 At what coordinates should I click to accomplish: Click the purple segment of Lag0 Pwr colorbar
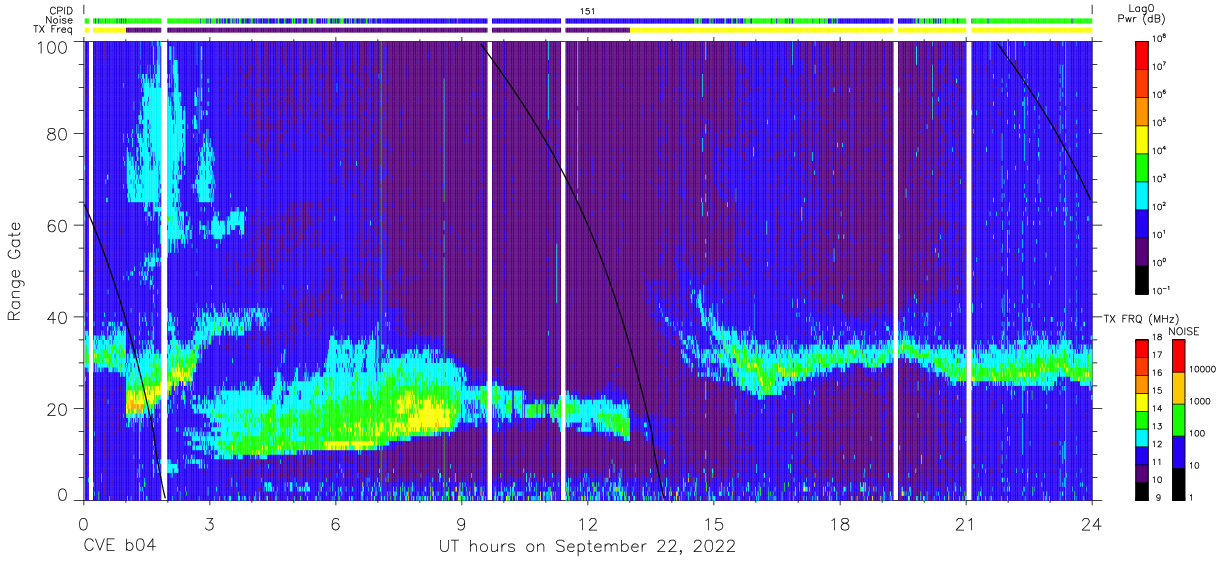(1142, 249)
